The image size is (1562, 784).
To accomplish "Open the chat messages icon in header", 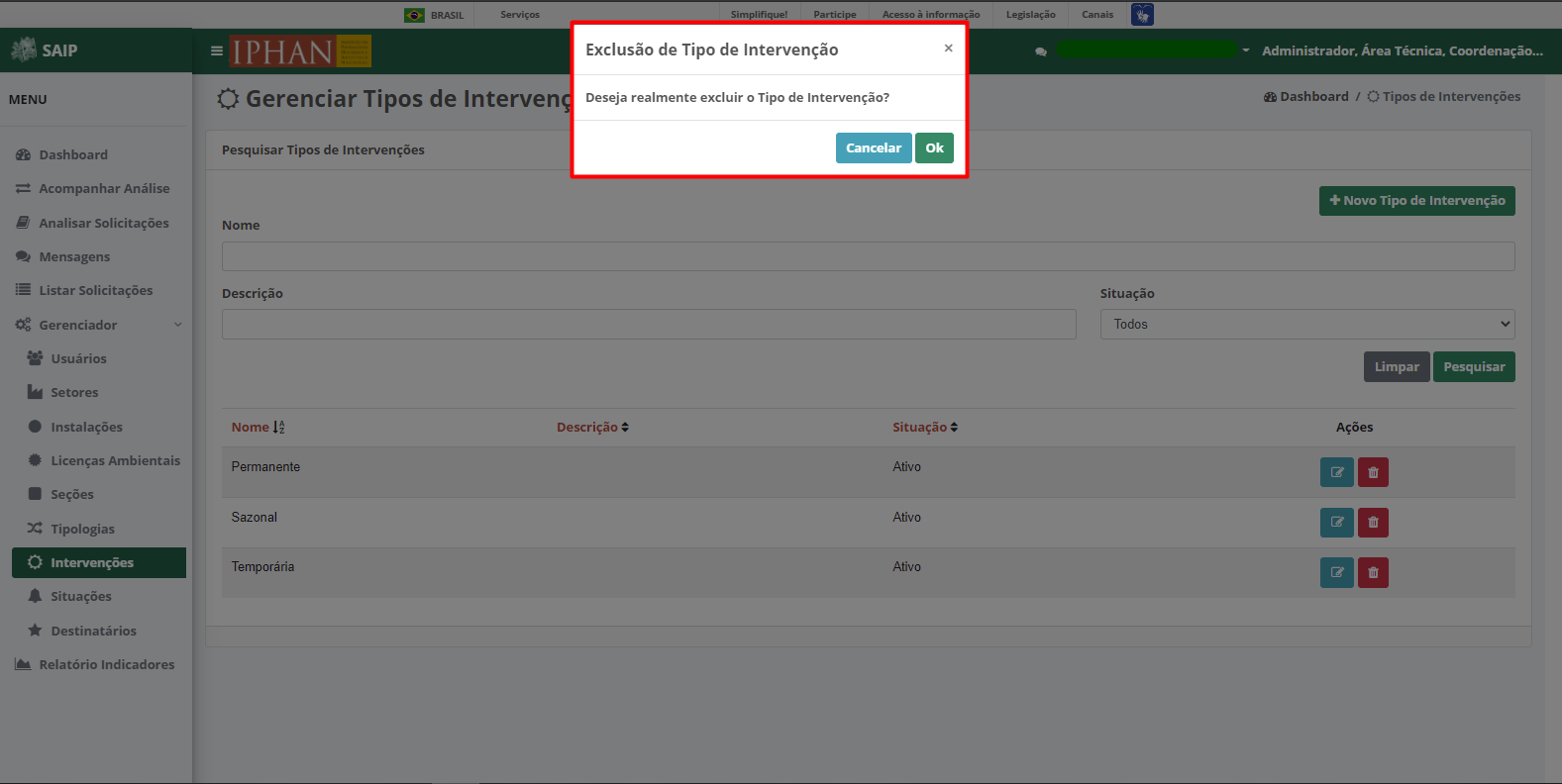I will (x=1041, y=51).
